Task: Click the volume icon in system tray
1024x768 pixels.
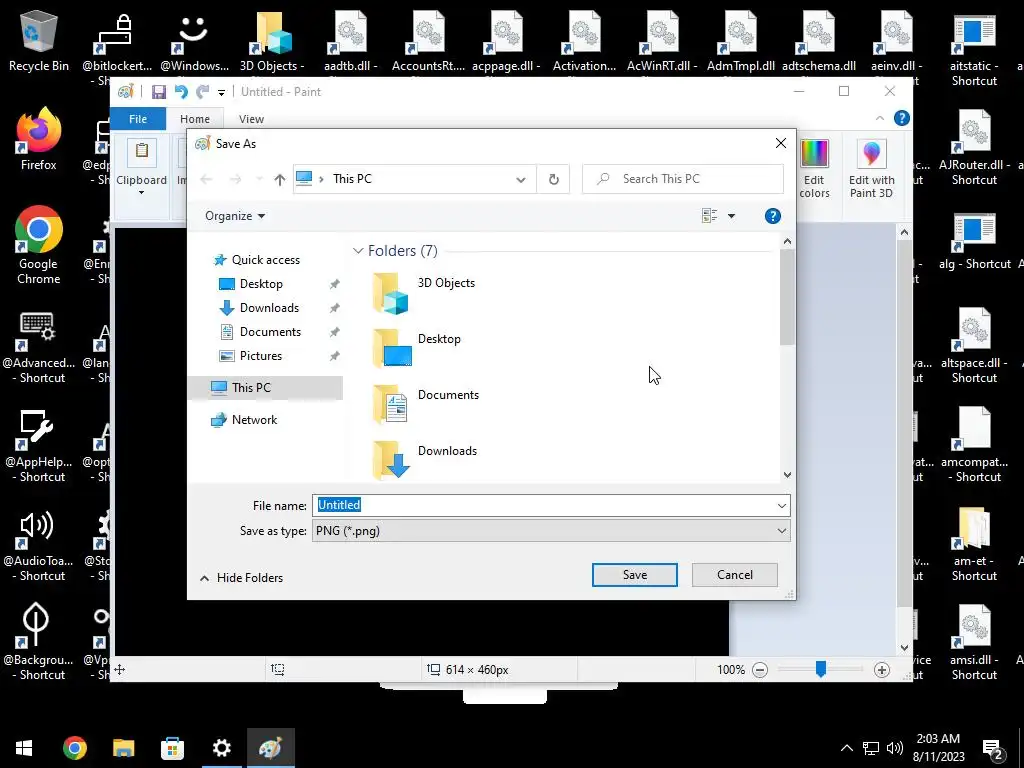Action: 895,748
